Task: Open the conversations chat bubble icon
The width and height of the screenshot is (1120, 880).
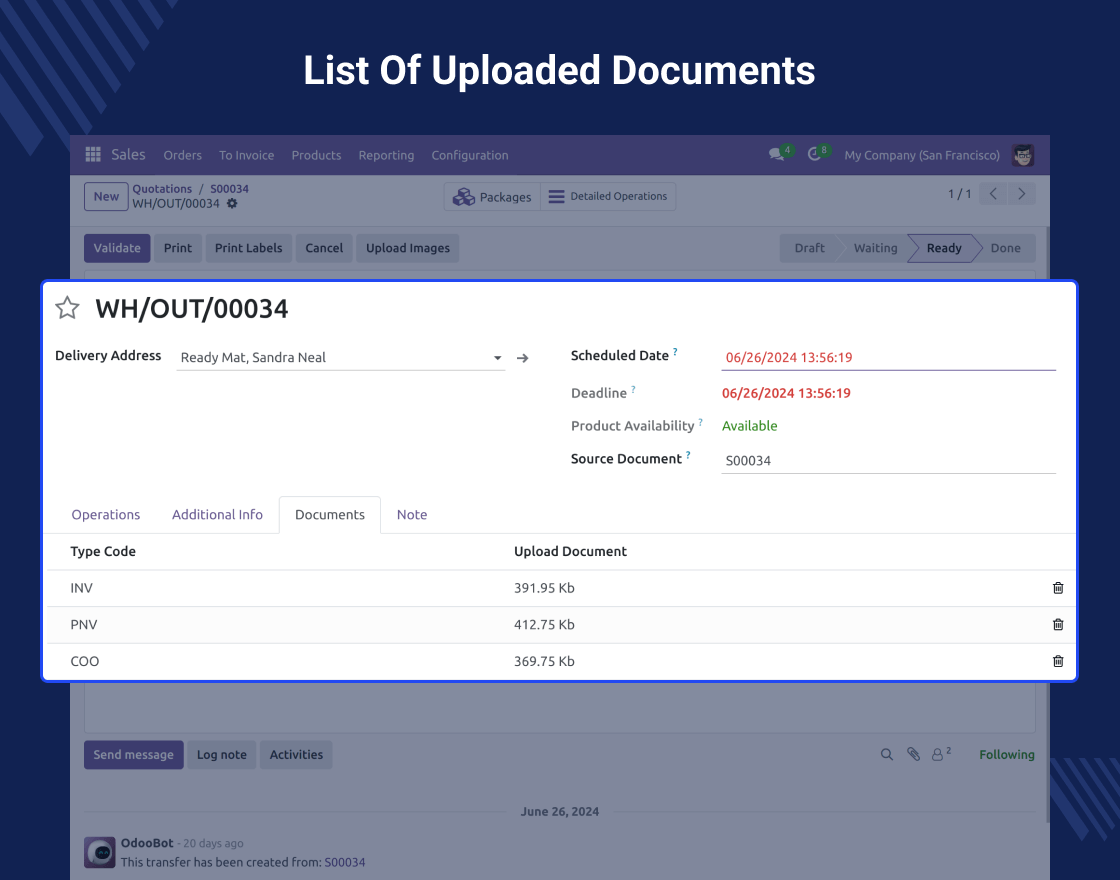Action: click(x=776, y=154)
